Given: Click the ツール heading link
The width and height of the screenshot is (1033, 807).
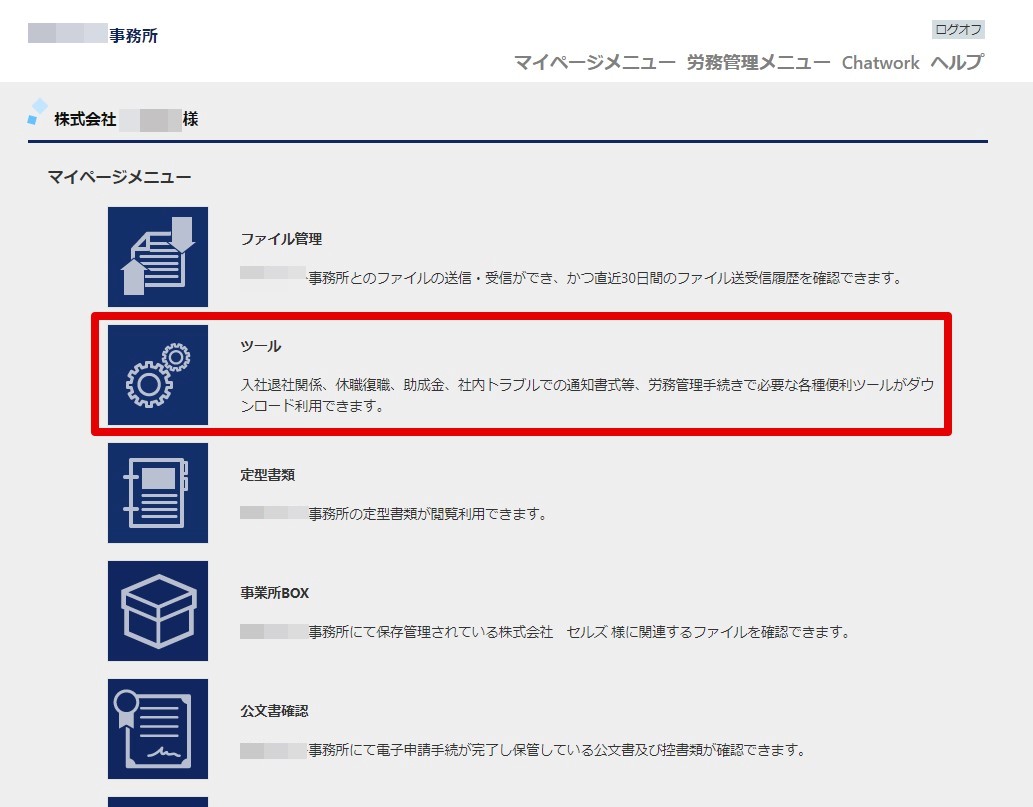Looking at the screenshot, I should tap(261, 346).
